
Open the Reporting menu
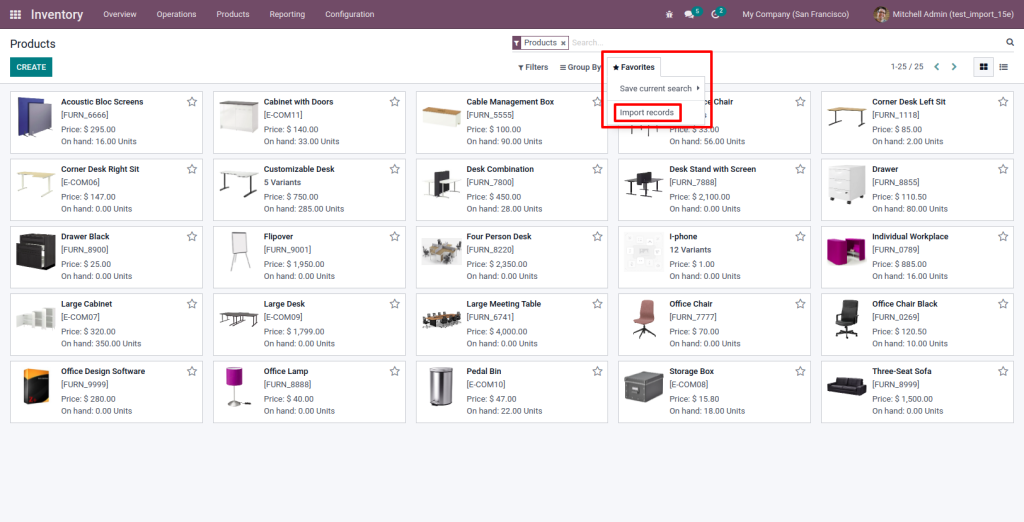(x=287, y=14)
